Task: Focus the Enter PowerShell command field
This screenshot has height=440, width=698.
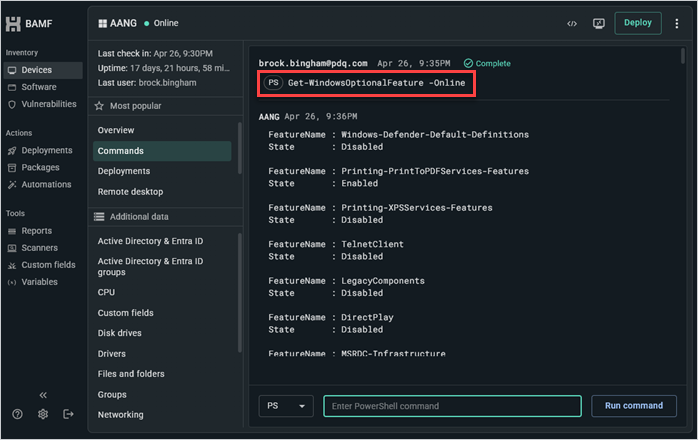Action: click(x=452, y=406)
